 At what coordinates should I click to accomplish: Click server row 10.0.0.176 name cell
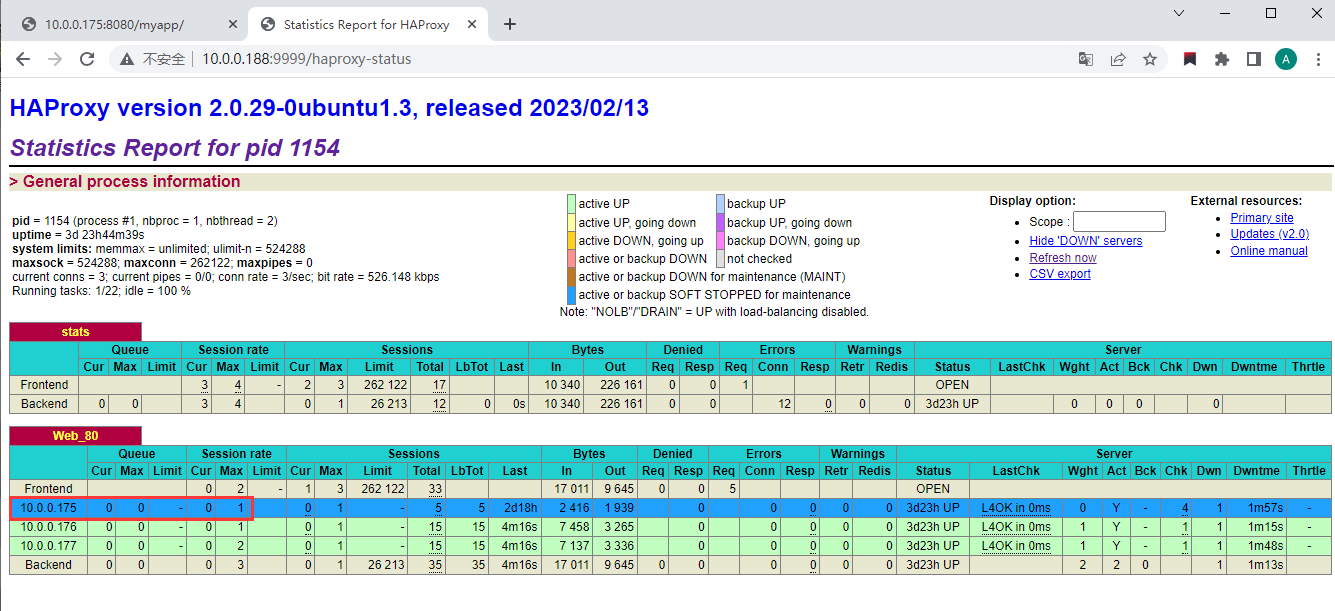(x=49, y=527)
